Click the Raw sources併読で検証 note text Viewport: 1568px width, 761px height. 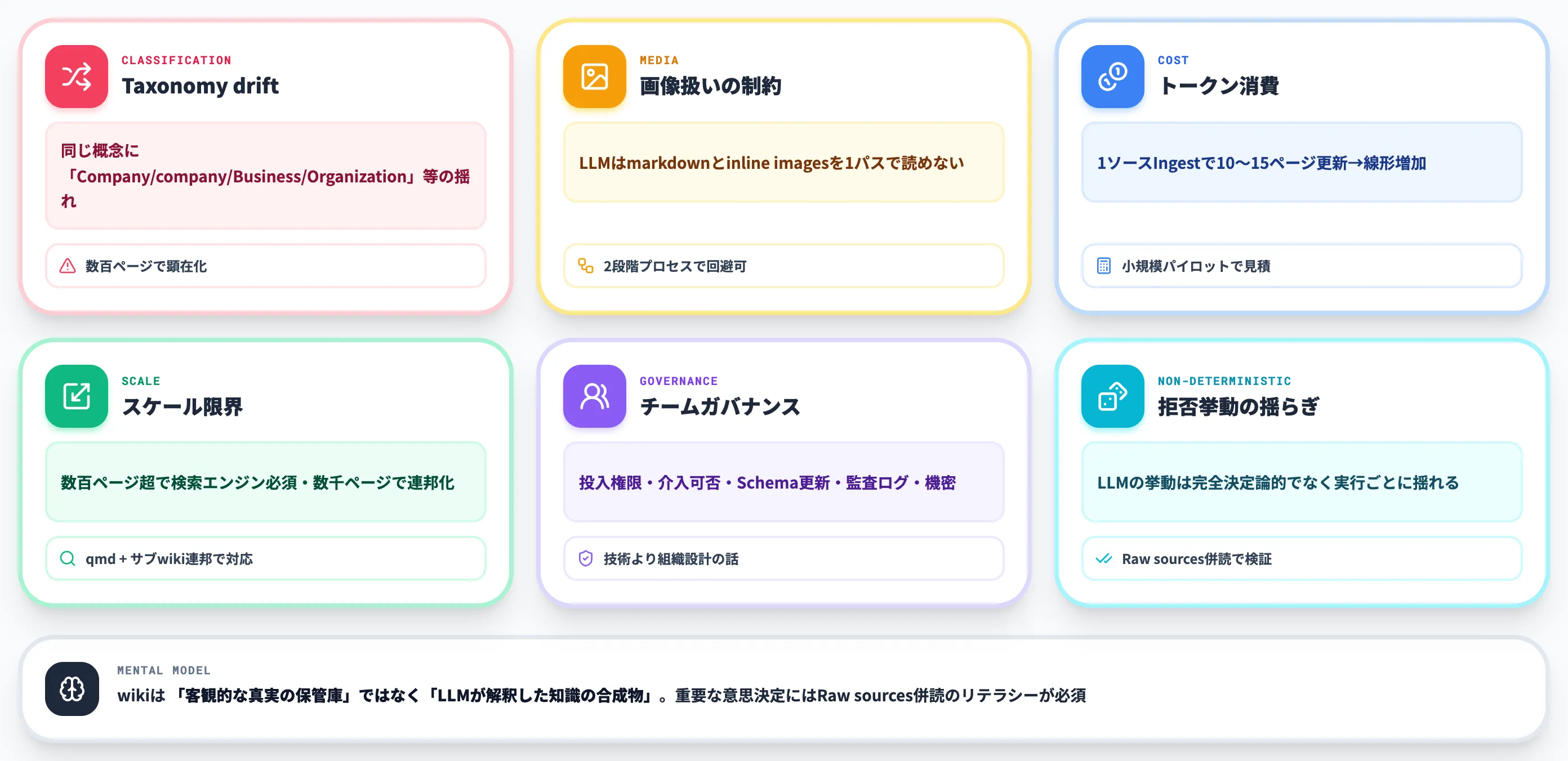[1197, 558]
